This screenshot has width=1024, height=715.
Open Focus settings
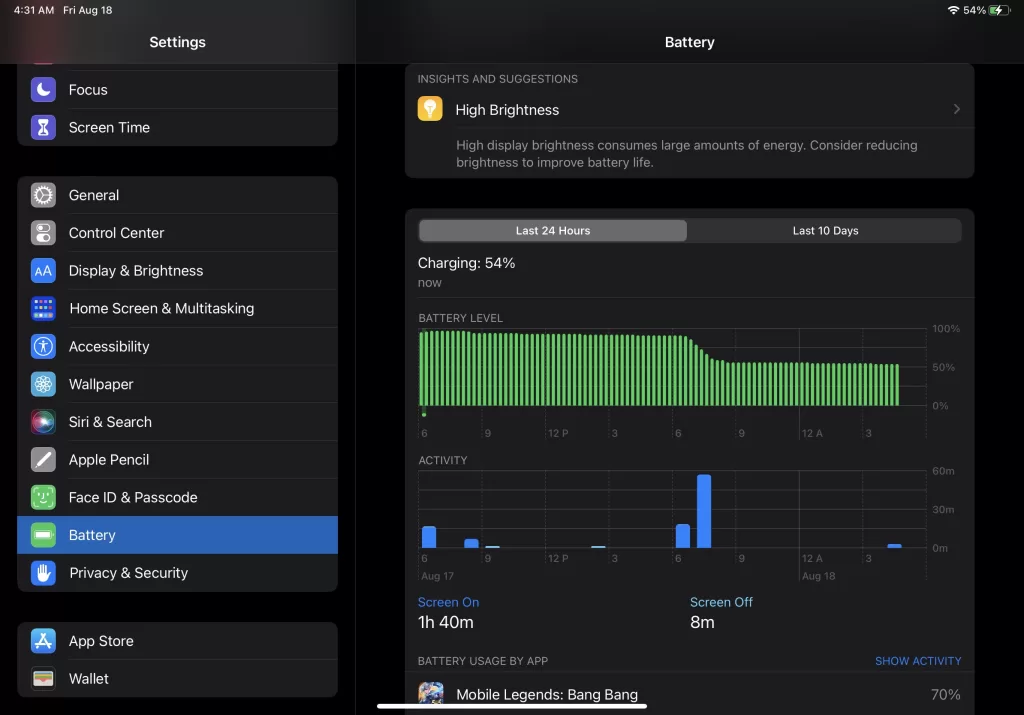(x=177, y=89)
